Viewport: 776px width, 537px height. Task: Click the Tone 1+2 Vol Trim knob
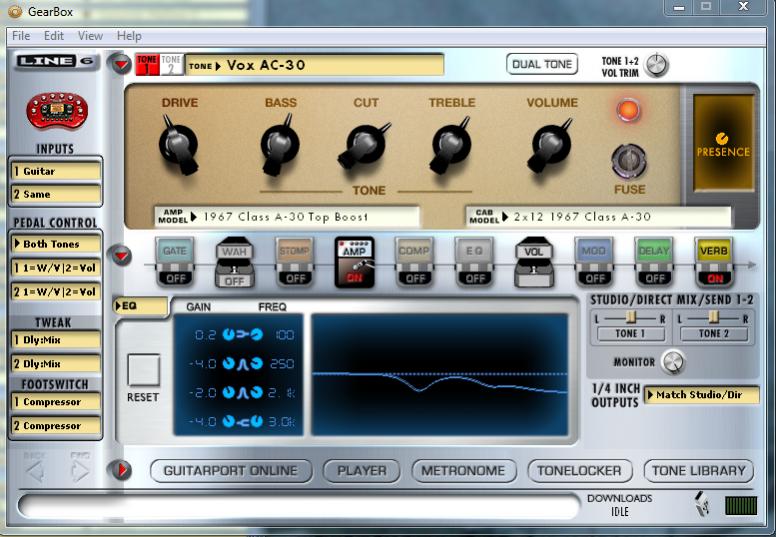click(x=657, y=65)
